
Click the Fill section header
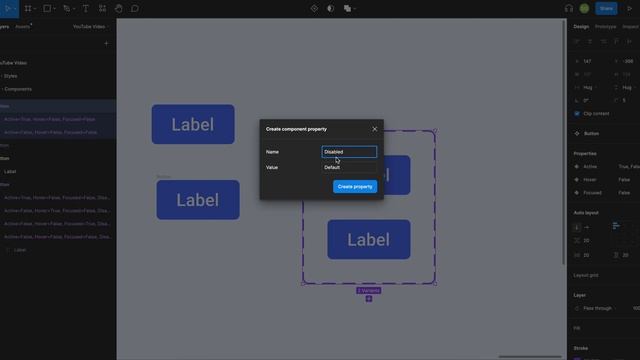click(577, 328)
